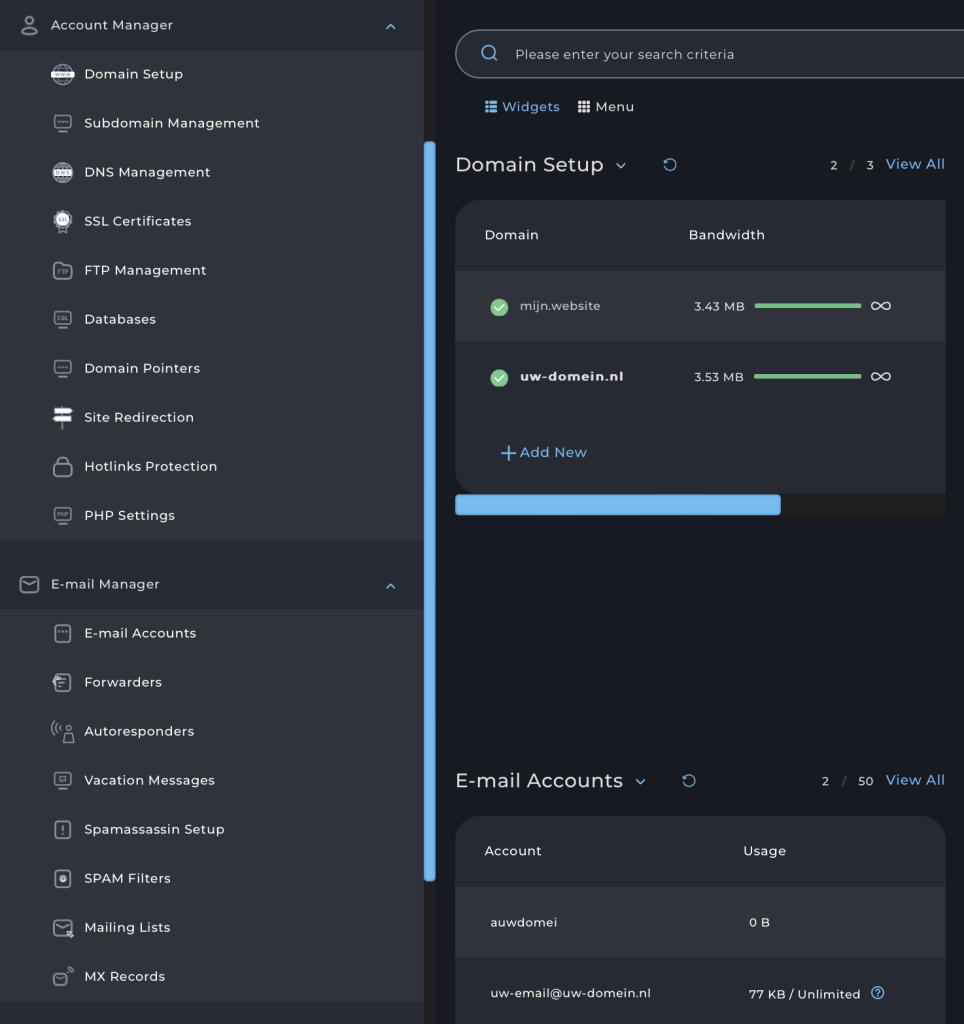The image size is (964, 1024).
Task: Click the search magnifier icon
Action: [x=491, y=53]
